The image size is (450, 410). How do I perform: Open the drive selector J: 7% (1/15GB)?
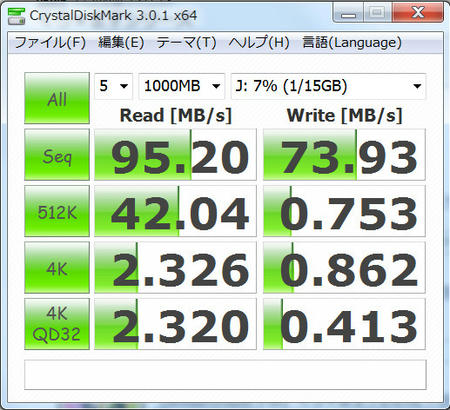[328, 86]
